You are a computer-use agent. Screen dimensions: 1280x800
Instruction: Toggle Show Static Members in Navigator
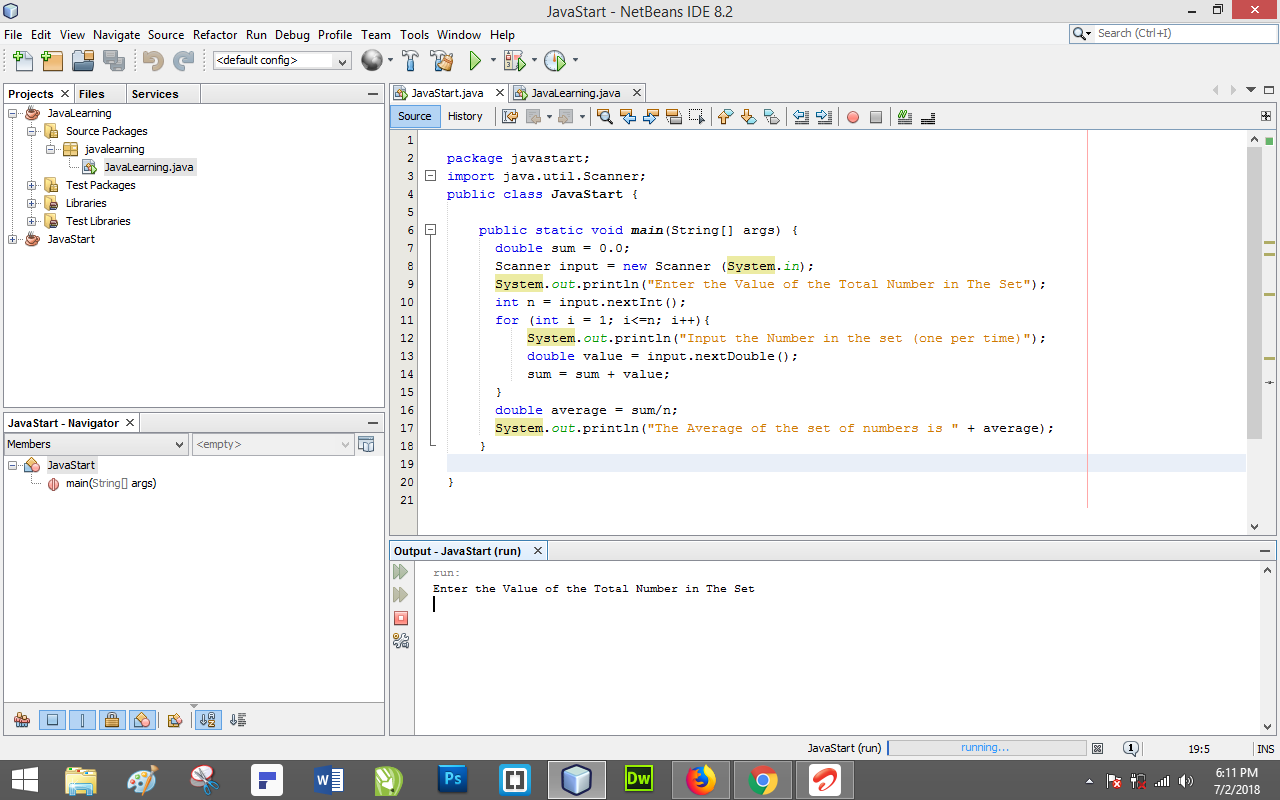pos(82,719)
